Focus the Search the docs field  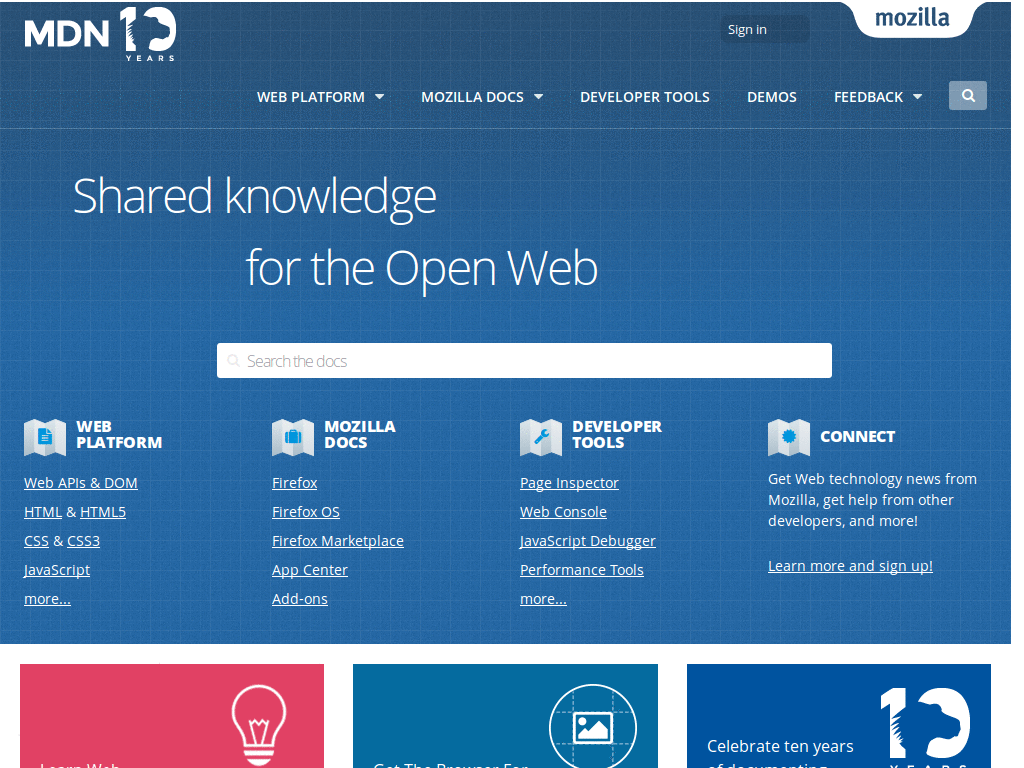coord(524,360)
